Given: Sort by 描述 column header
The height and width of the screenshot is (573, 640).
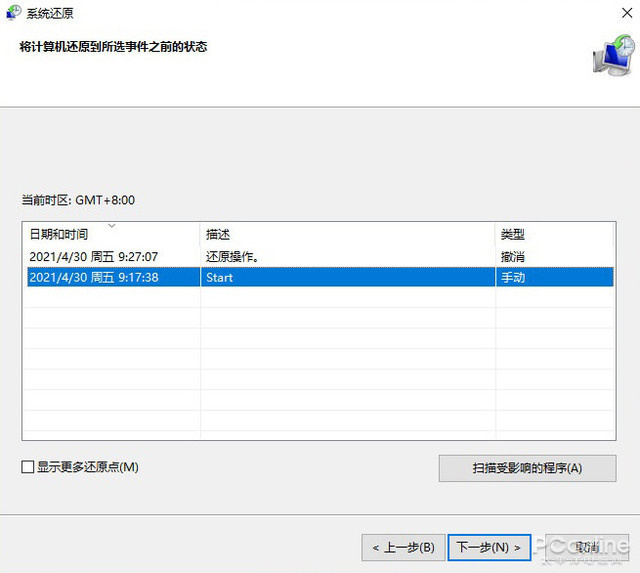Looking at the screenshot, I should click(x=347, y=234).
